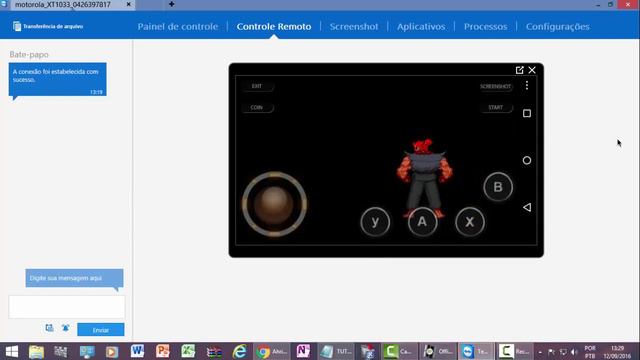Close the remote device view panel
This screenshot has height=360, width=640.
[532, 70]
